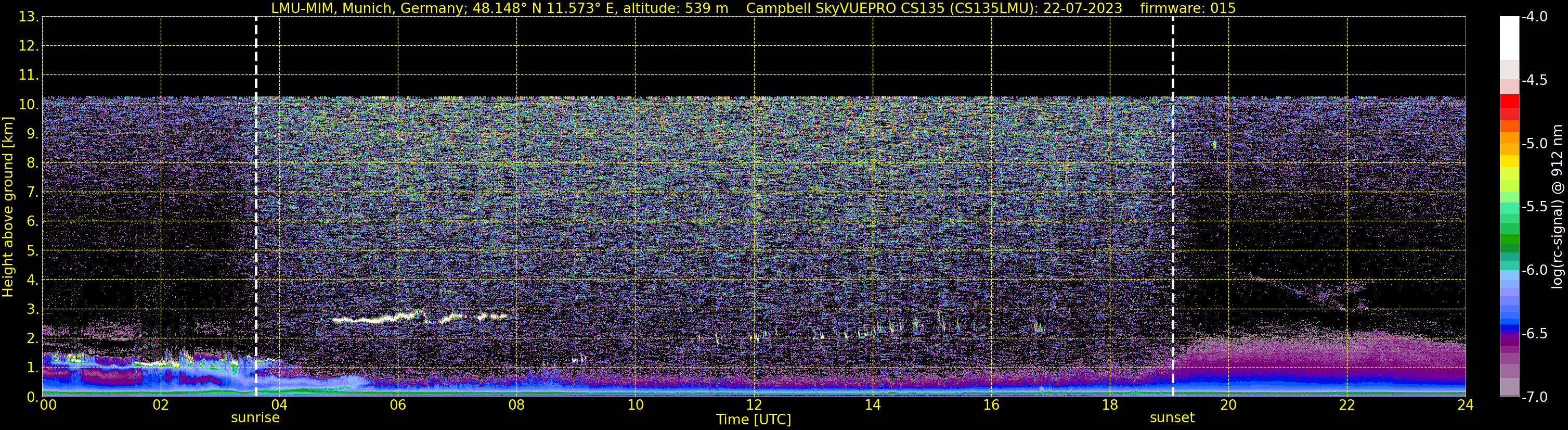The height and width of the screenshot is (430, 1568).
Task: Click the time axis tick '14'
Action: tap(873, 405)
